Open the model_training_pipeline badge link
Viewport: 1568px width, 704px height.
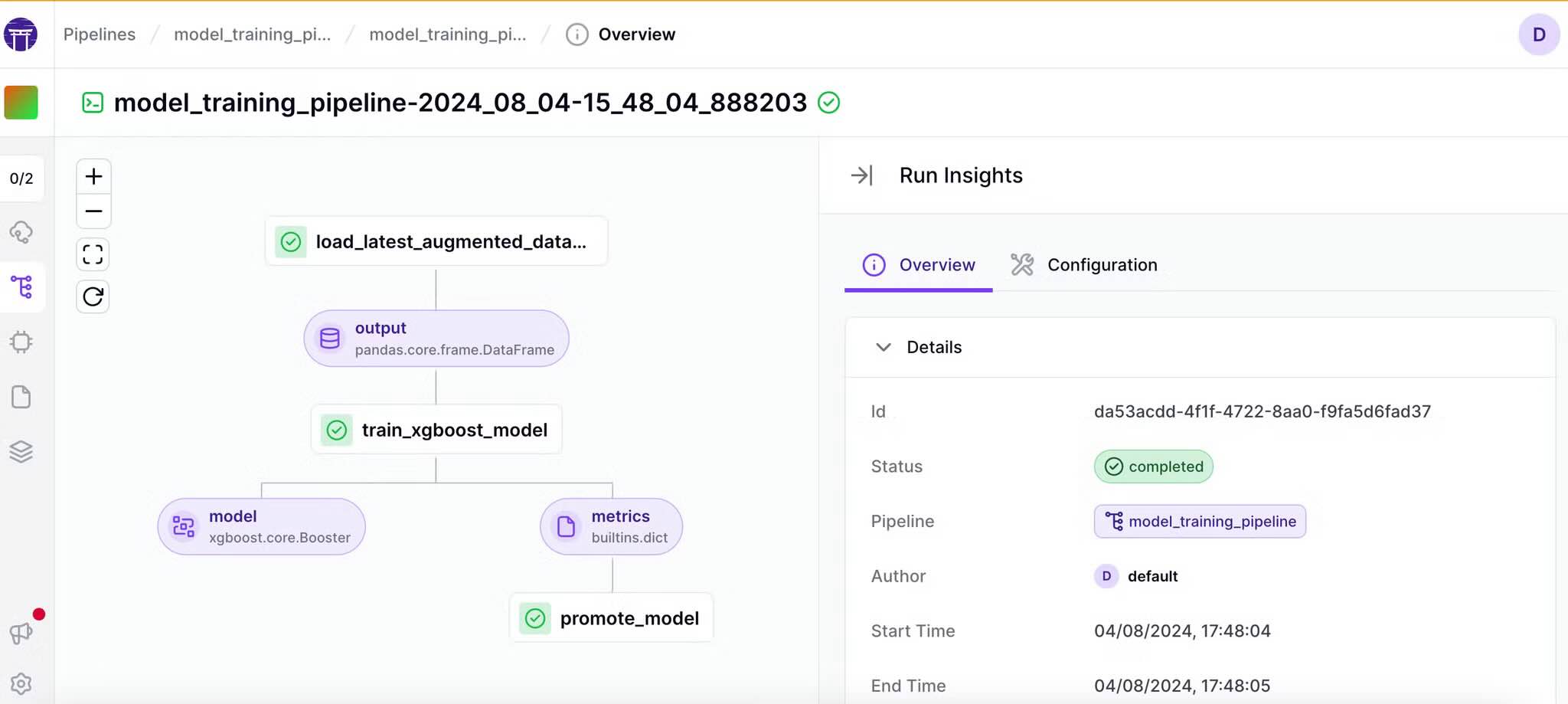1200,522
